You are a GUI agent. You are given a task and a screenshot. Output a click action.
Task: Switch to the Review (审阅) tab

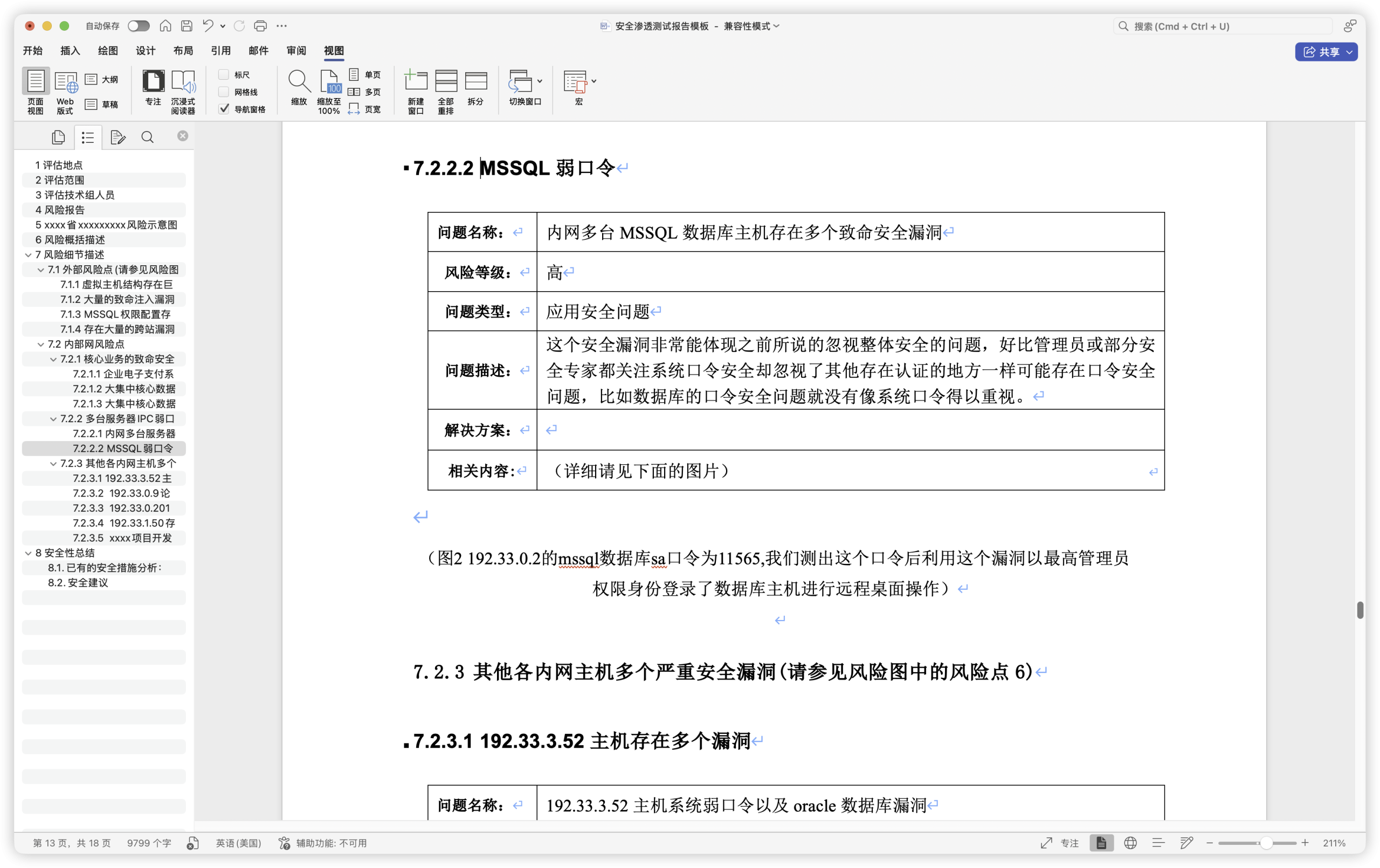point(296,51)
